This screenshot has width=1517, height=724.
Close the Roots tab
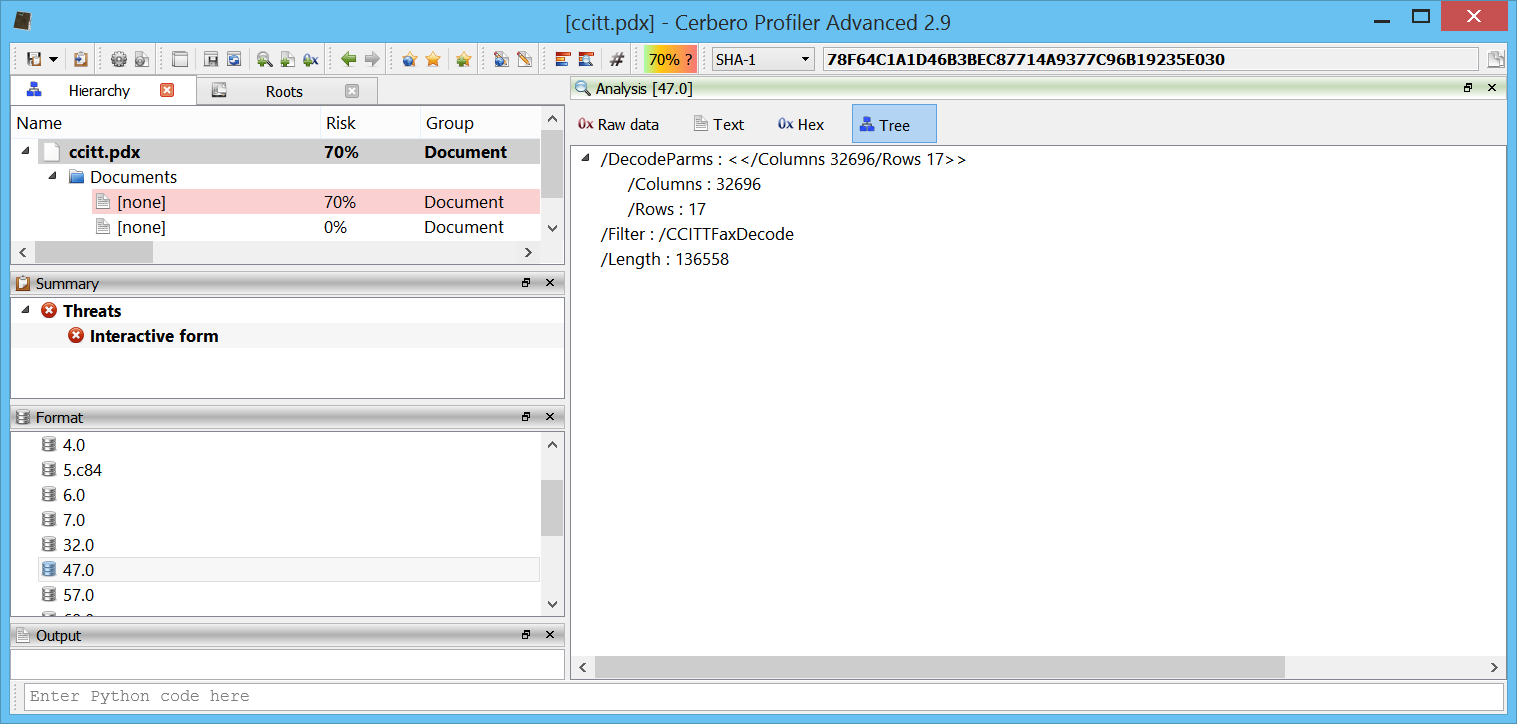351,91
